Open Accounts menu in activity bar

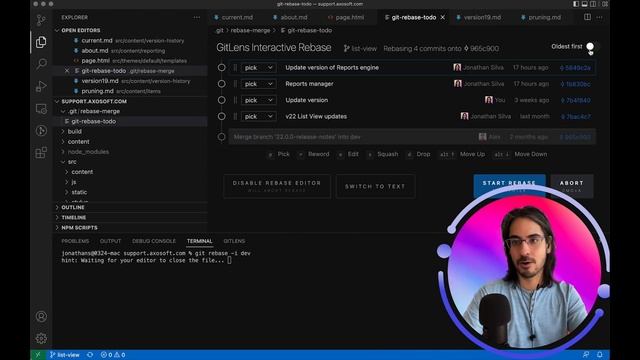[41, 316]
